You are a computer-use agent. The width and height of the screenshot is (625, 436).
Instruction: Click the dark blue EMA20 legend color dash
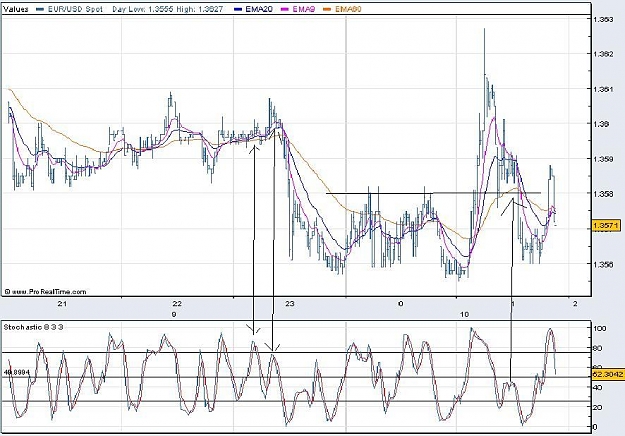tap(238, 9)
